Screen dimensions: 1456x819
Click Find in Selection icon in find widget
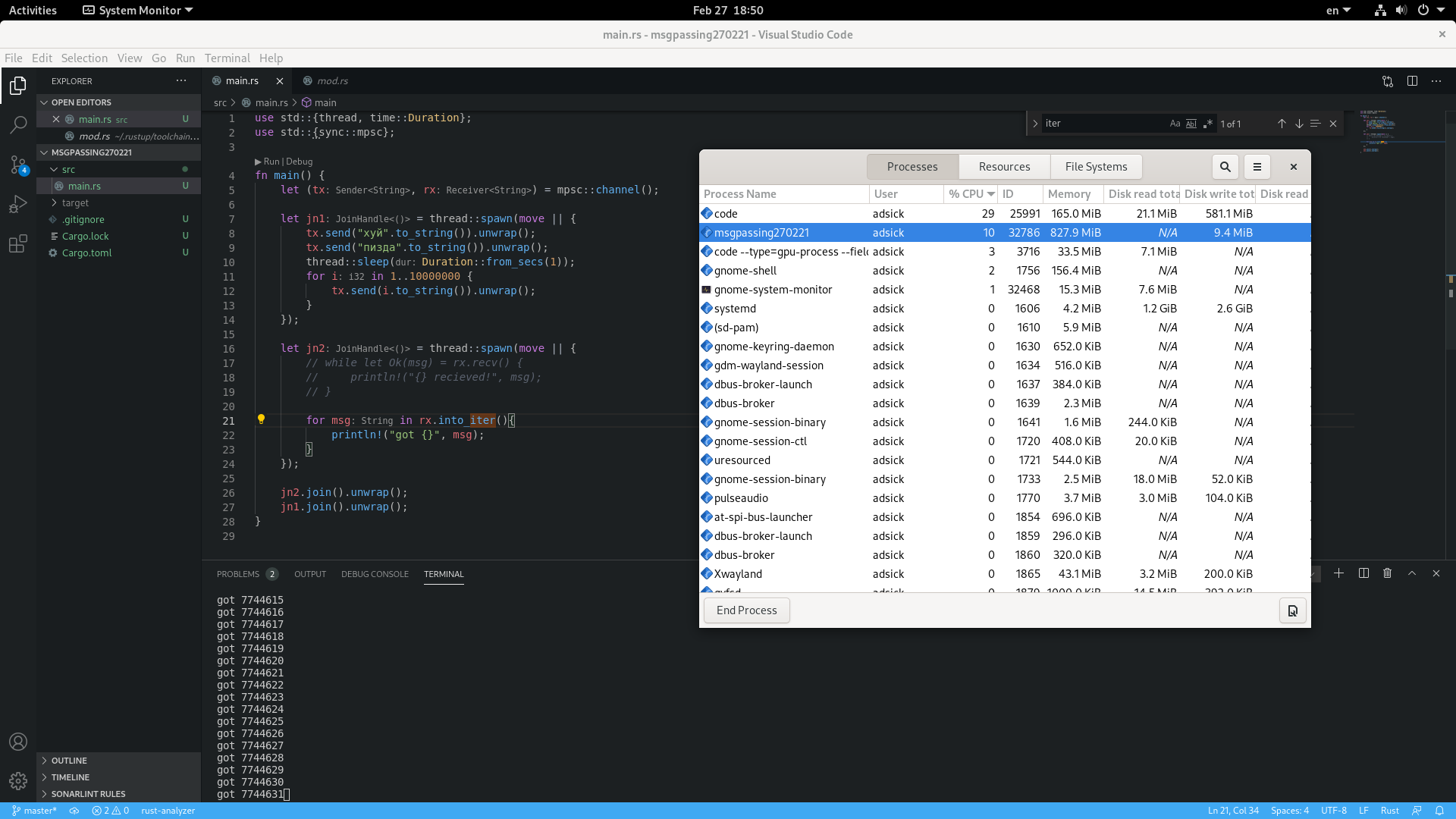point(1316,124)
